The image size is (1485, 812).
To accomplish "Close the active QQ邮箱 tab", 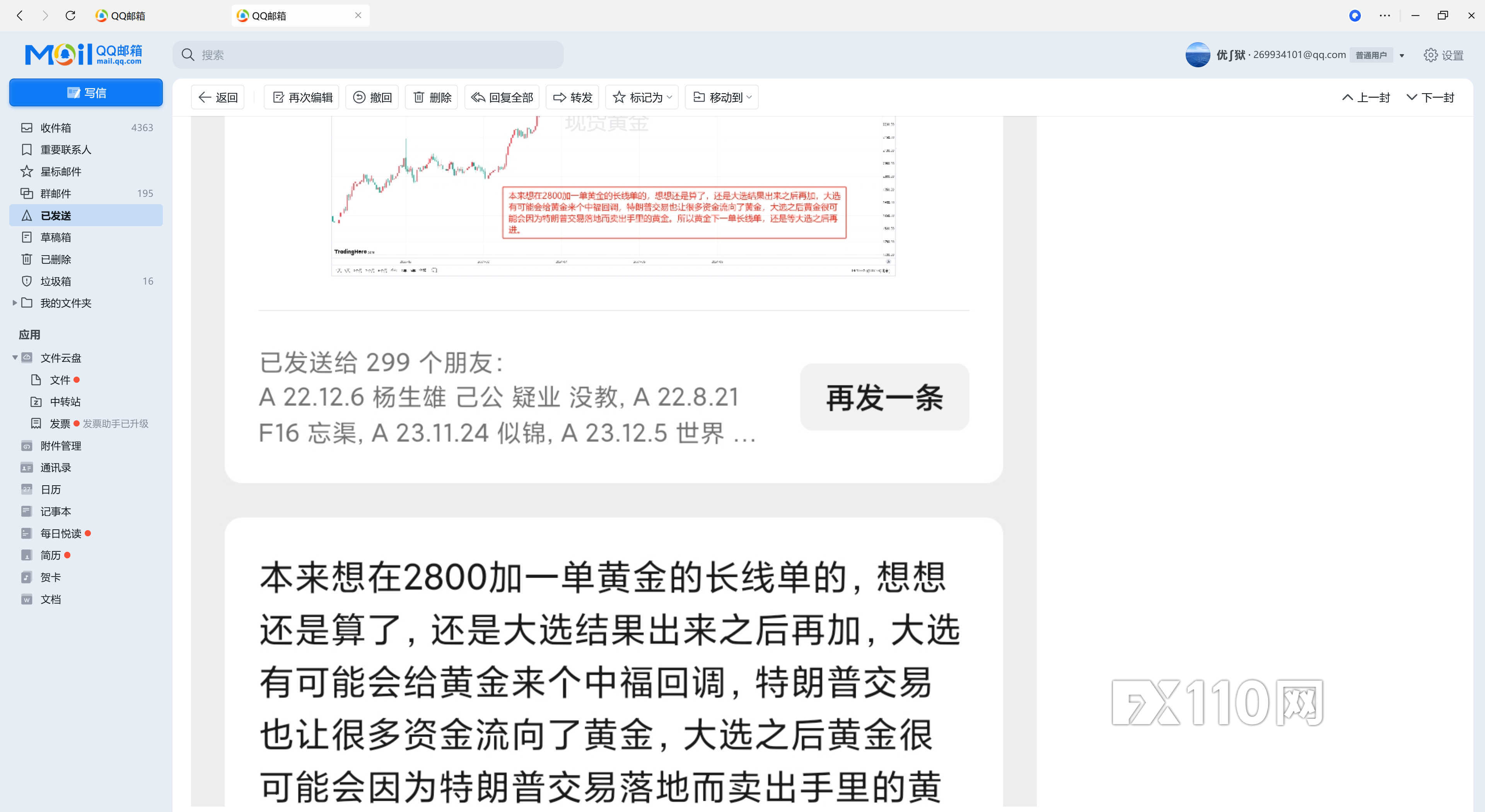I will [x=358, y=15].
